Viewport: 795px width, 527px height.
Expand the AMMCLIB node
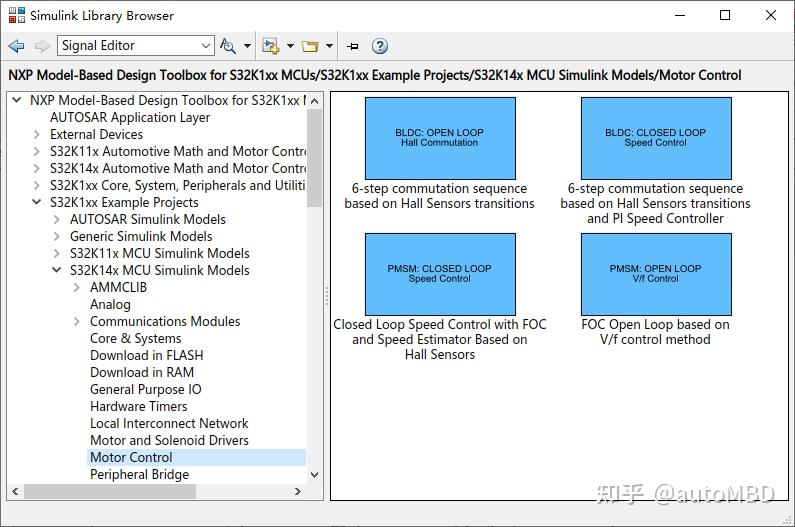77,287
